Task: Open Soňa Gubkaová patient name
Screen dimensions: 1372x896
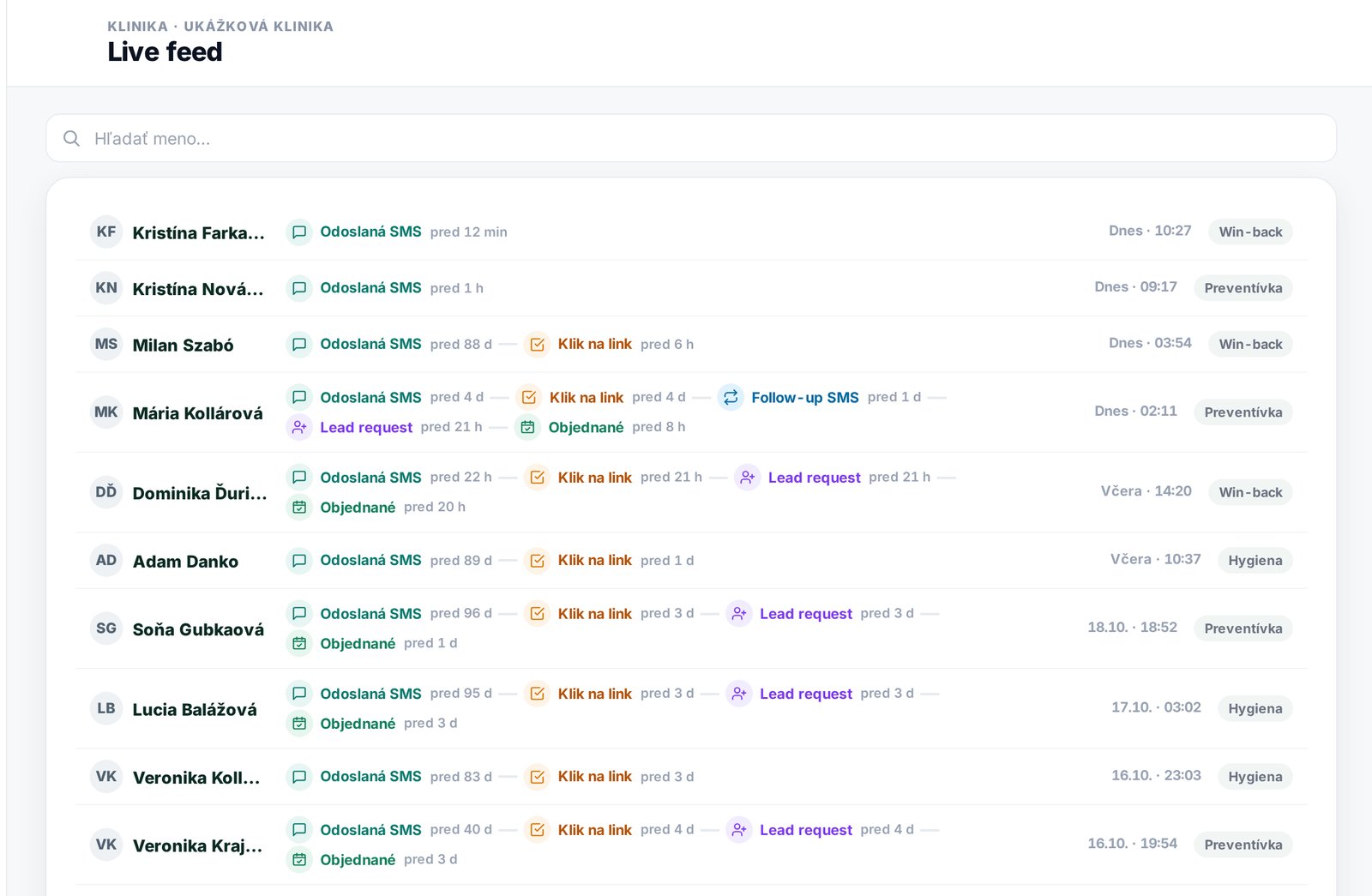Action: (x=198, y=629)
